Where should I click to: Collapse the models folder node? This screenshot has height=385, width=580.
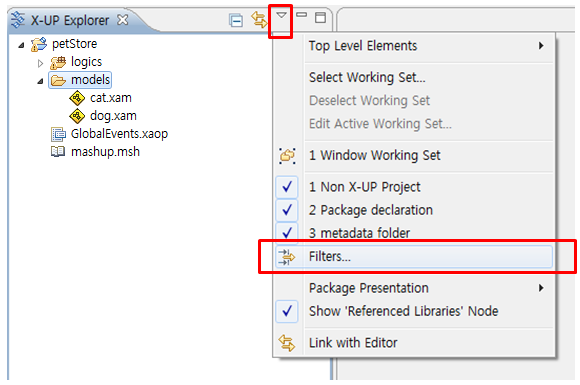tap(40, 81)
